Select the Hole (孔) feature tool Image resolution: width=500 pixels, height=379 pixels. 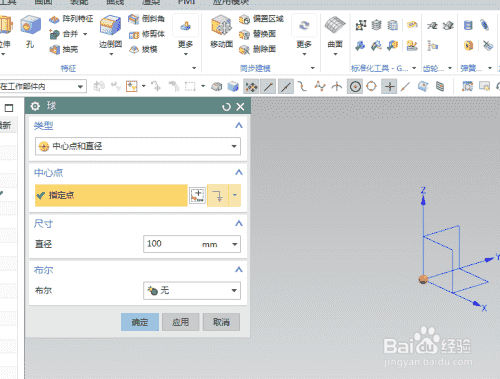click(x=30, y=32)
